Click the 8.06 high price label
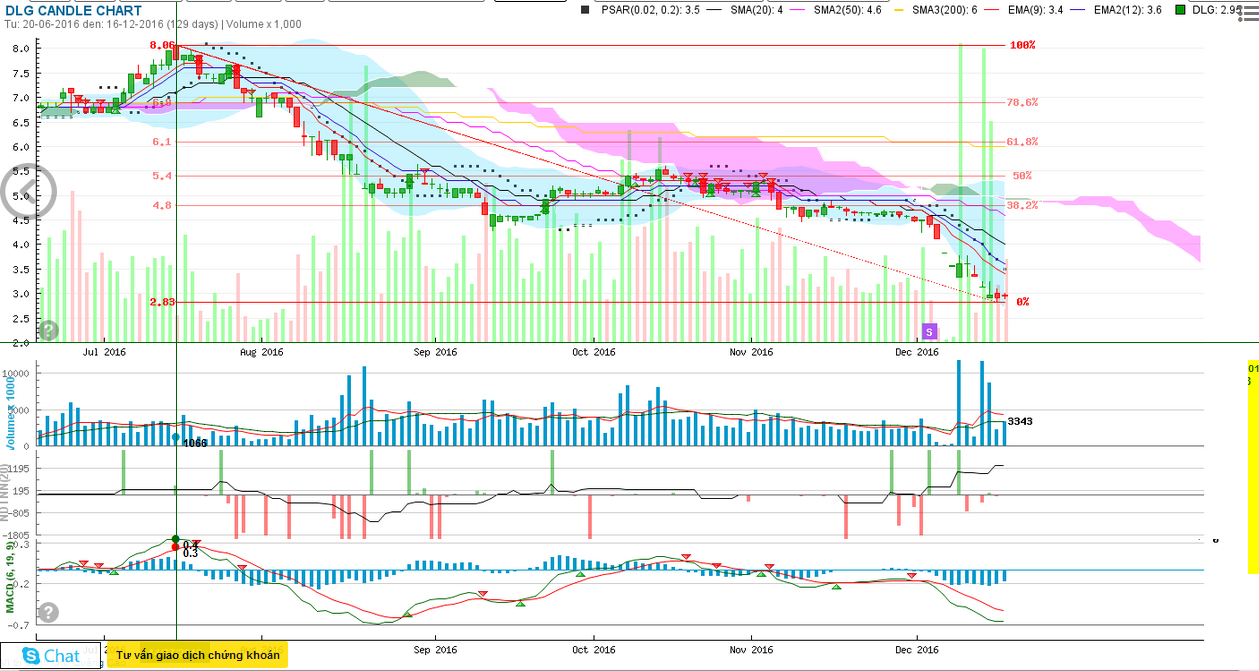The image size is (1259, 671). [x=162, y=46]
